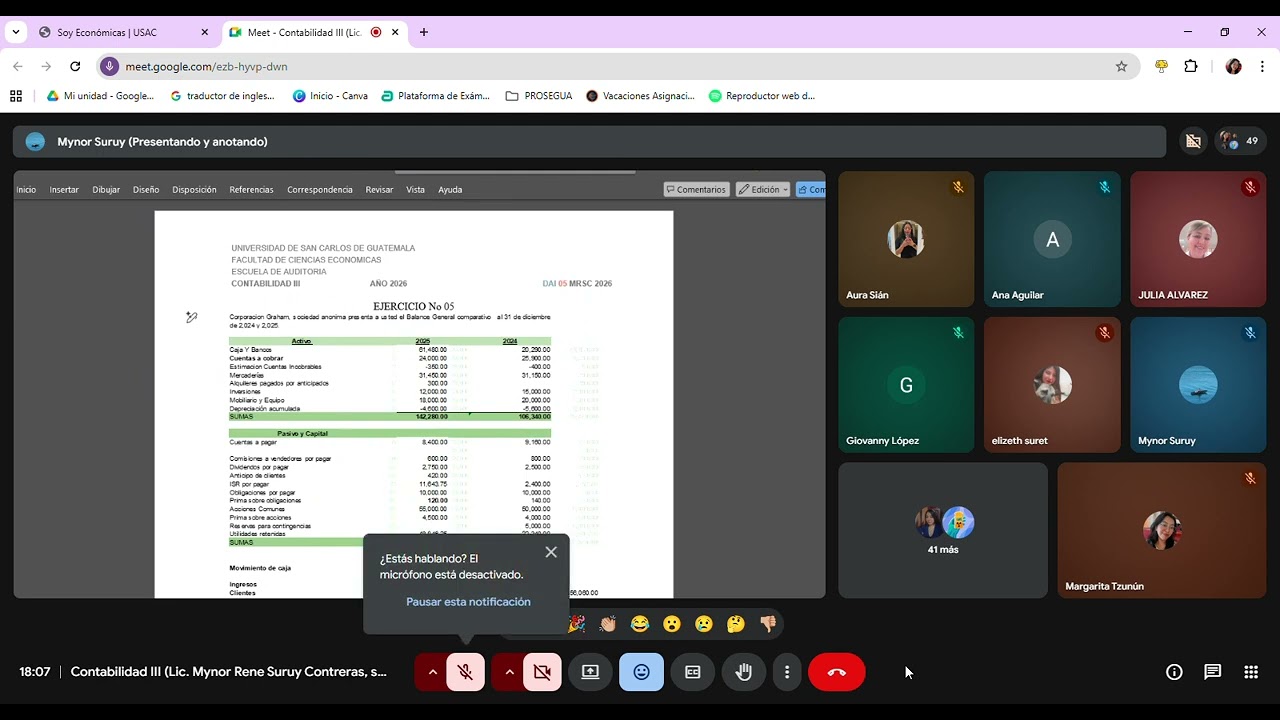Open traductor de ingles bookmark

tap(223, 96)
